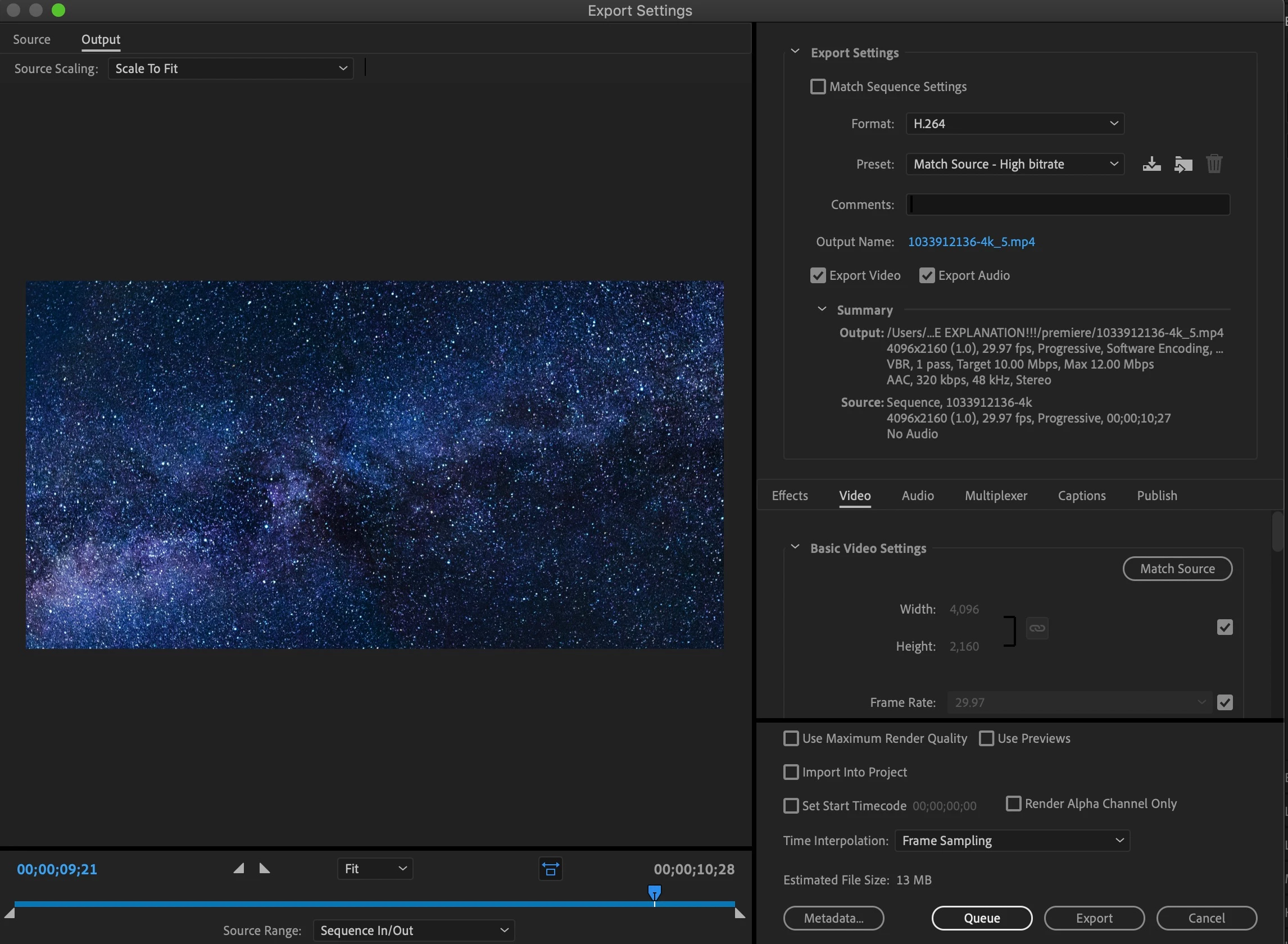Open the Time Interpolation dropdown
This screenshot has height=944, width=1288.
(1012, 841)
